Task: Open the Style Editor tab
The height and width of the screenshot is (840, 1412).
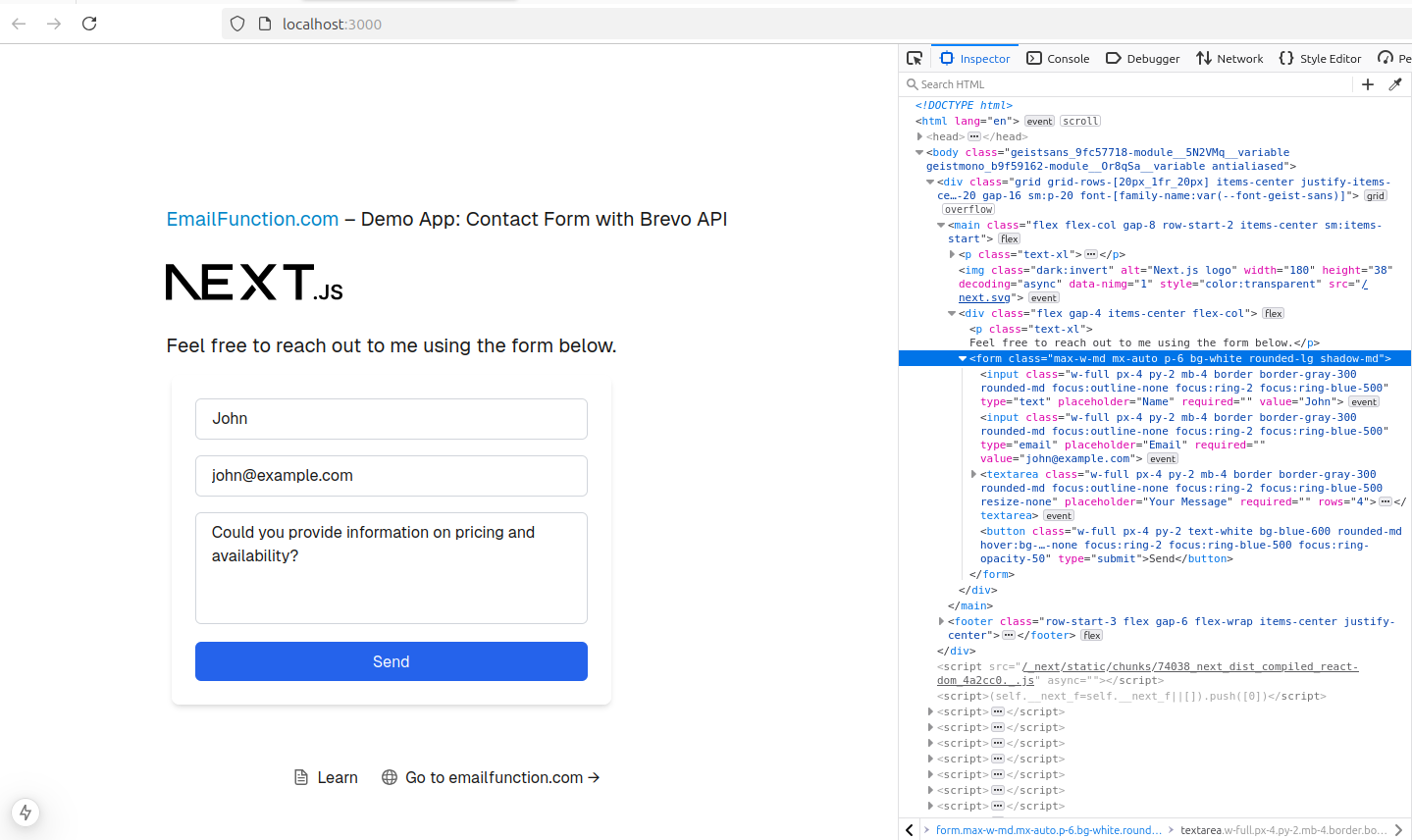Action: click(x=1320, y=58)
